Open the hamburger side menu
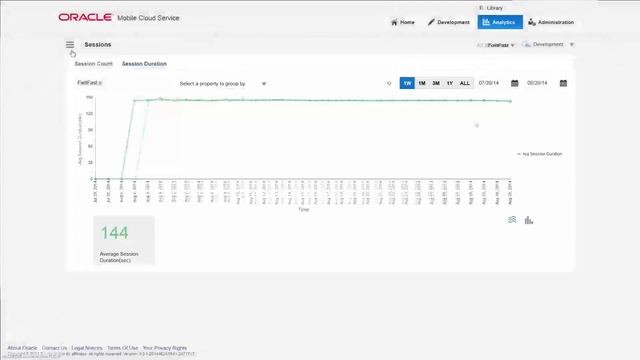 (x=70, y=44)
